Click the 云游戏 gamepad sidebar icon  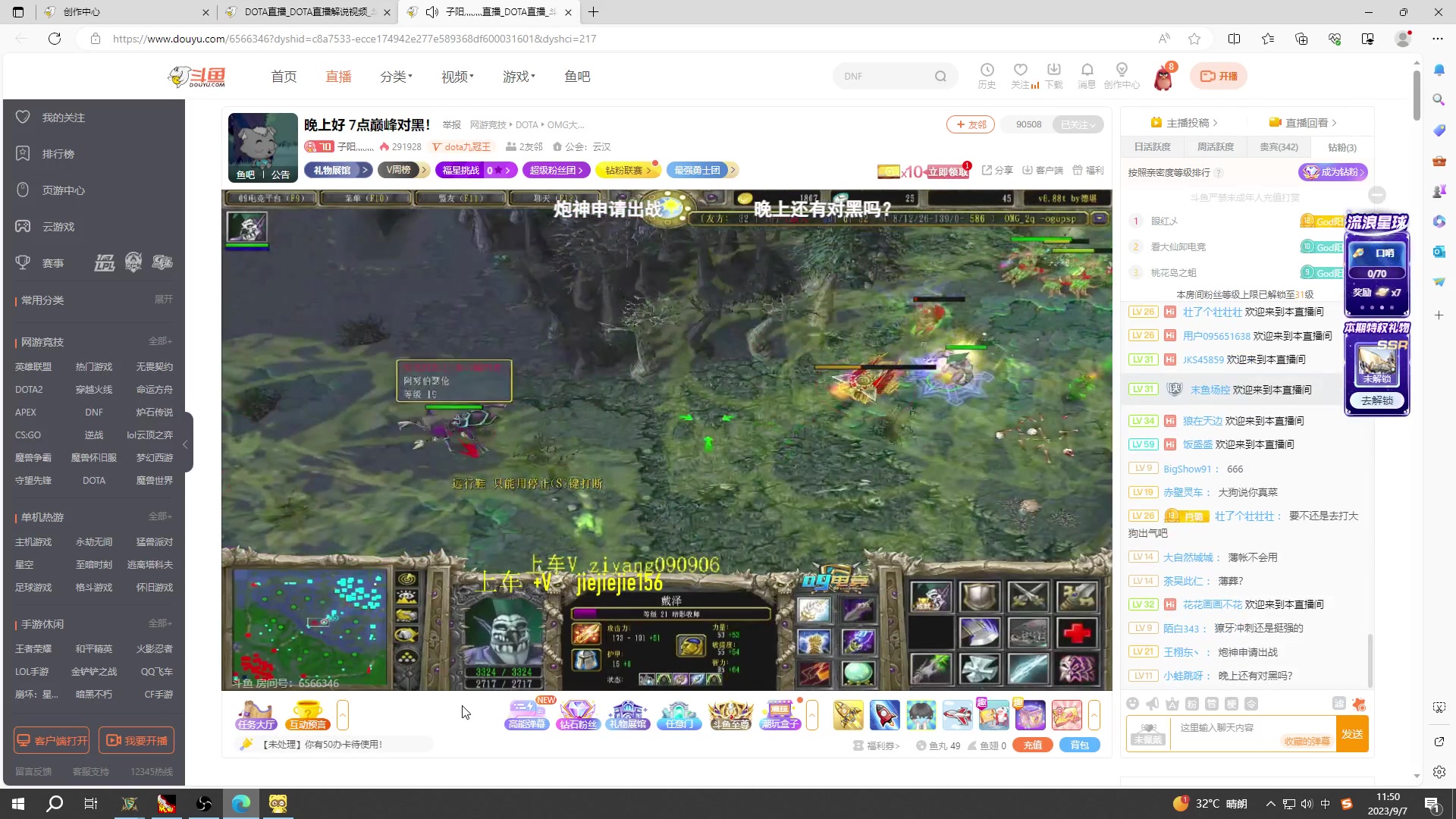coord(23,227)
